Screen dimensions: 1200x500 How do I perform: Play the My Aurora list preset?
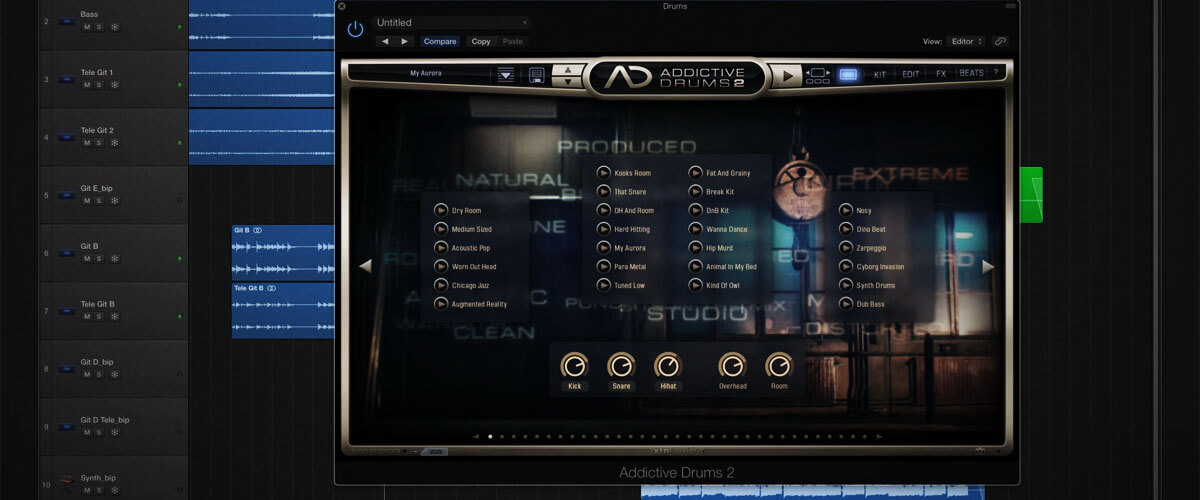coord(604,248)
